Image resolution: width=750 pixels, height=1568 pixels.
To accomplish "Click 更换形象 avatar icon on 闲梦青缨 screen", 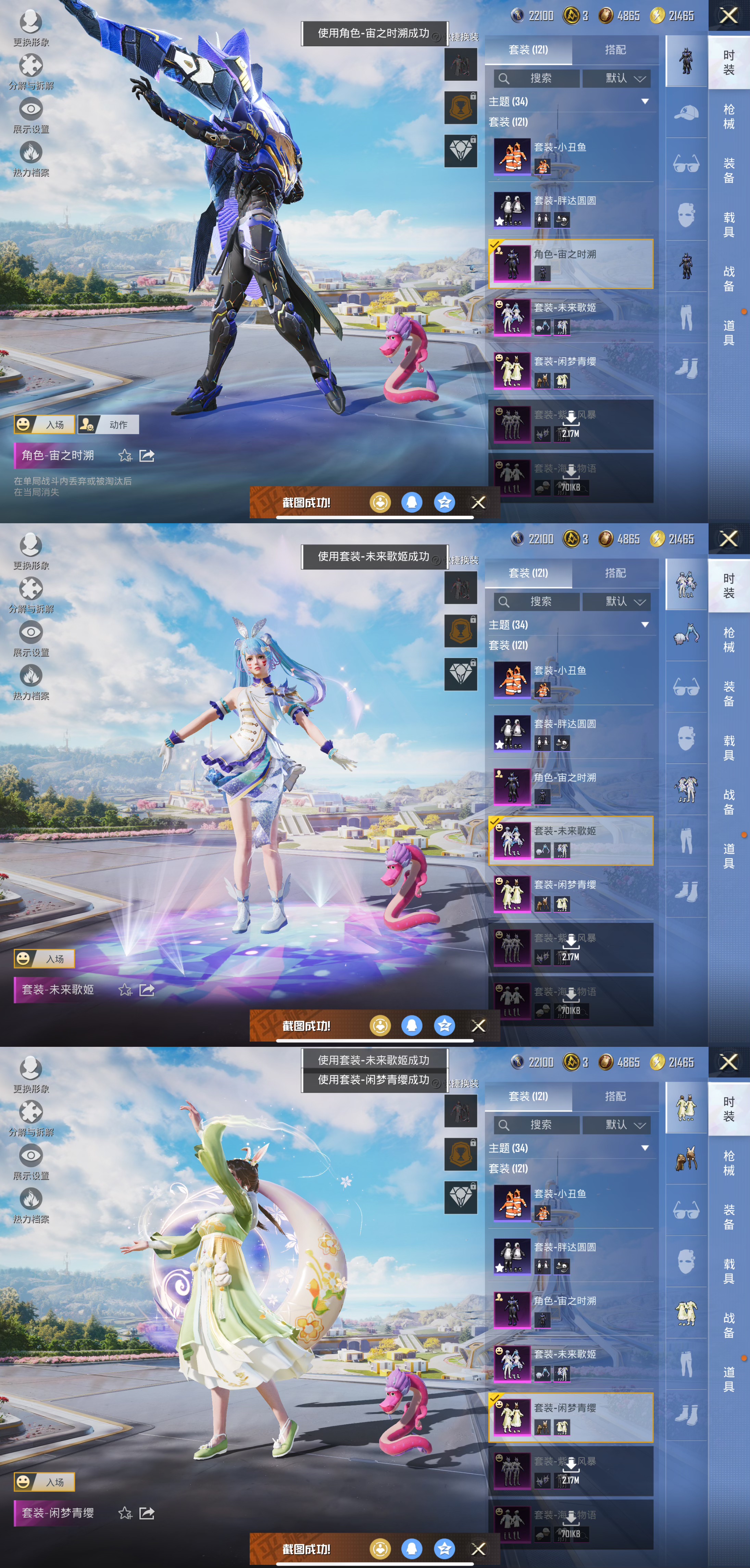I will point(30,1068).
